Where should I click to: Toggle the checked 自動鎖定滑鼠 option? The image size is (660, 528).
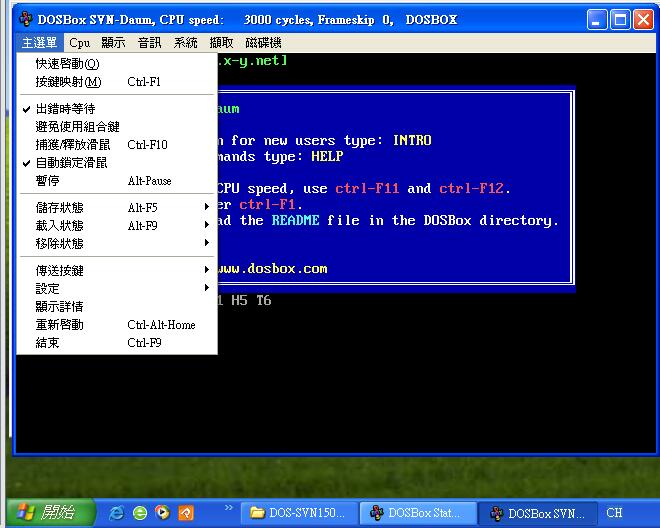117,163
